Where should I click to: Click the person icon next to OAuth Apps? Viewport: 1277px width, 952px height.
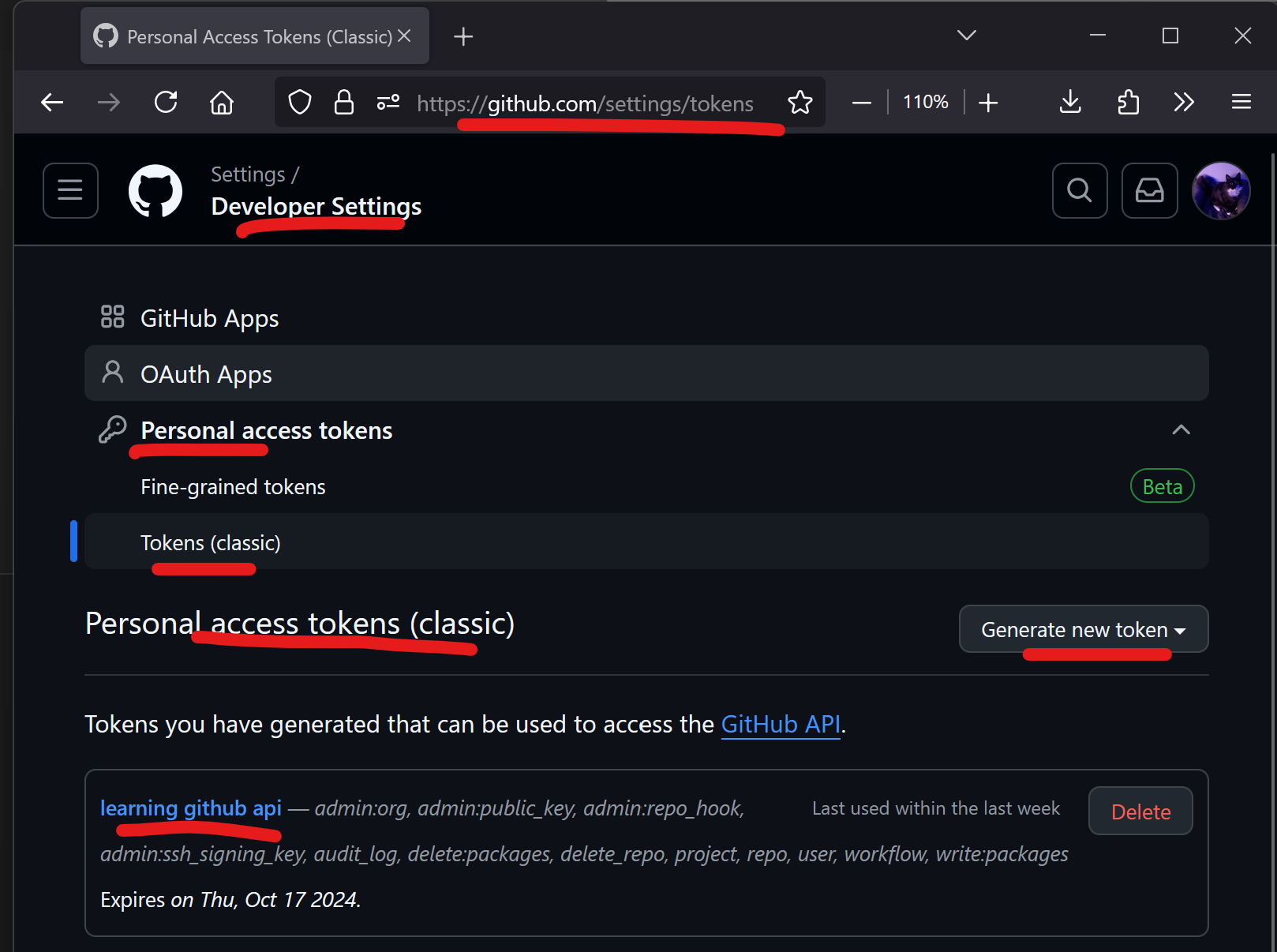coord(113,372)
